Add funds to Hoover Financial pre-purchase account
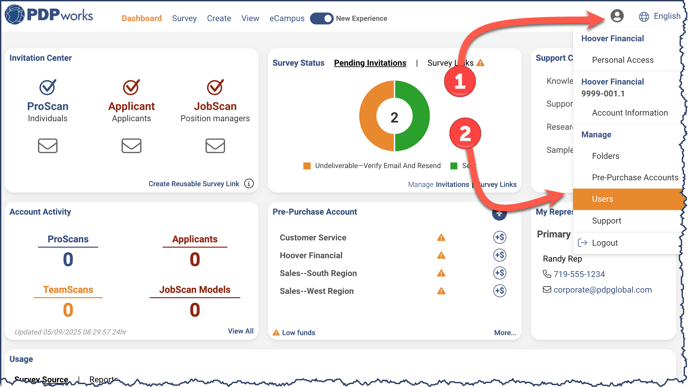Image resolution: width=688 pixels, height=387 pixels. coord(499,255)
